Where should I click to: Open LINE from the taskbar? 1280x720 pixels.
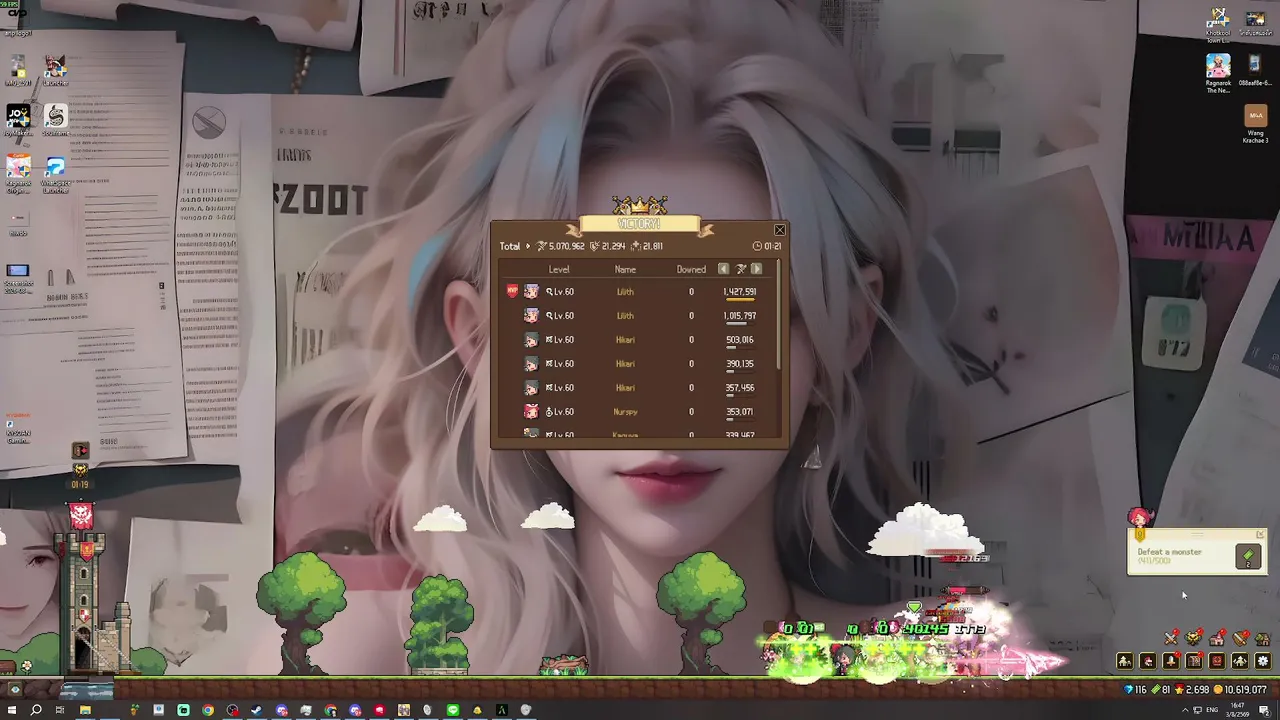[x=453, y=710]
